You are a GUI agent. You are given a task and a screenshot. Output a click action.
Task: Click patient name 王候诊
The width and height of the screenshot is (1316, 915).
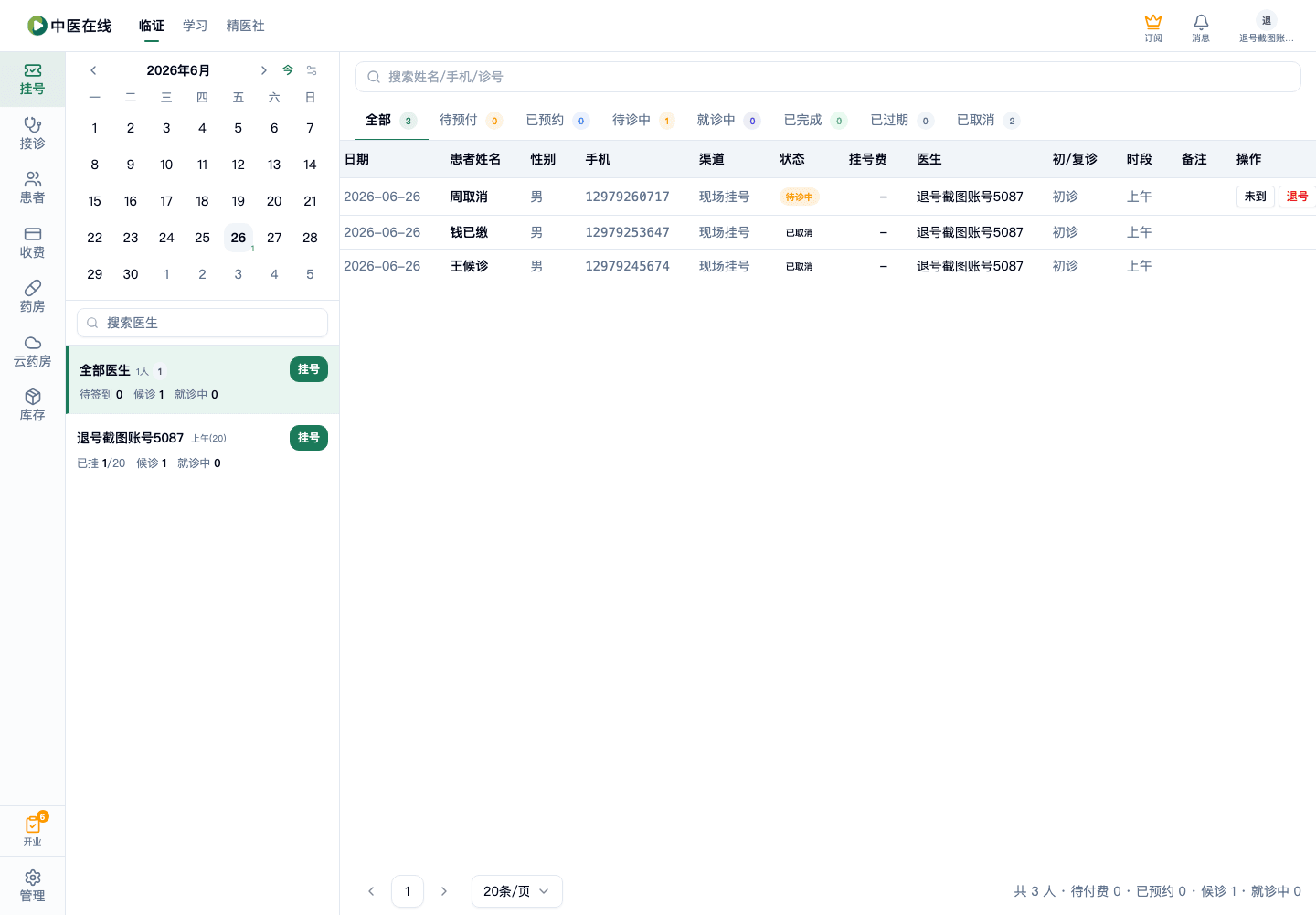[x=469, y=266]
